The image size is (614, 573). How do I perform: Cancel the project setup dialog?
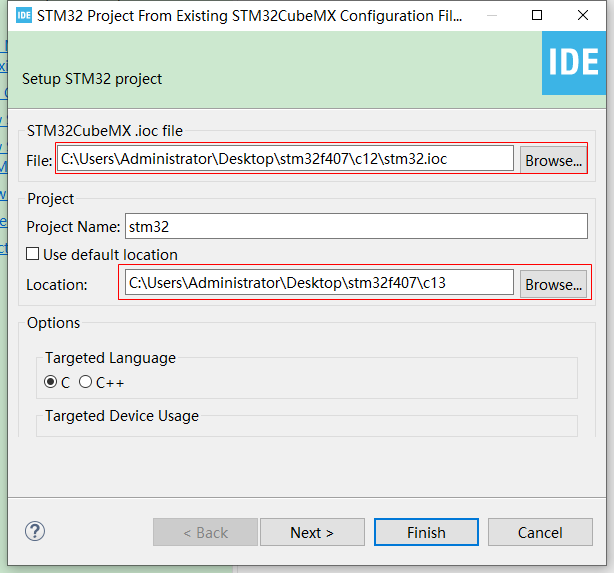coord(540,532)
